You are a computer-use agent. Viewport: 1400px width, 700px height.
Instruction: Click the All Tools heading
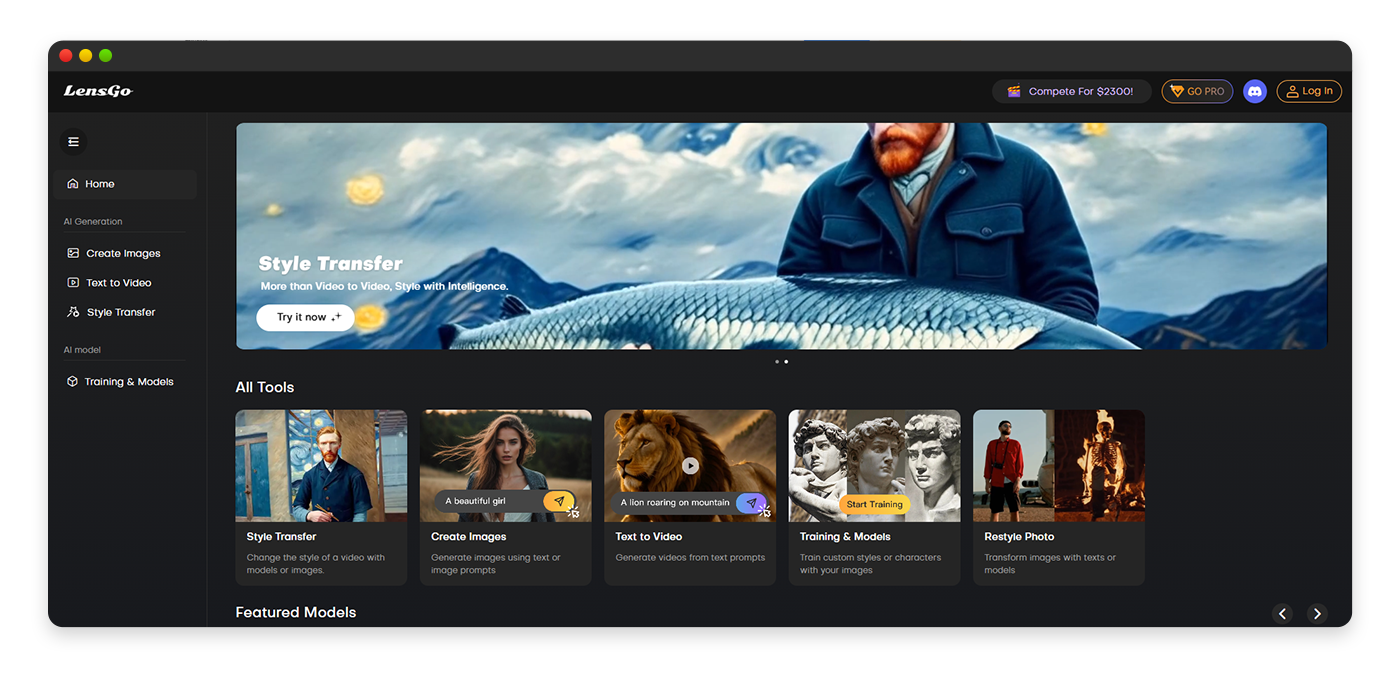[x=265, y=387]
